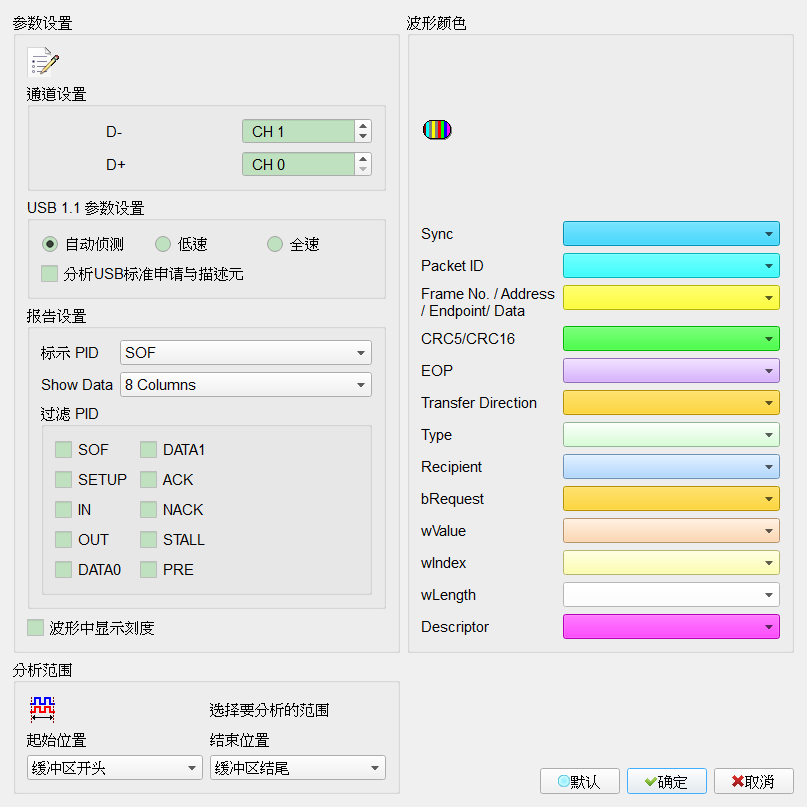Open the Transfer Direction color picker
This screenshot has height=807, width=807.
pyautogui.click(x=671, y=402)
